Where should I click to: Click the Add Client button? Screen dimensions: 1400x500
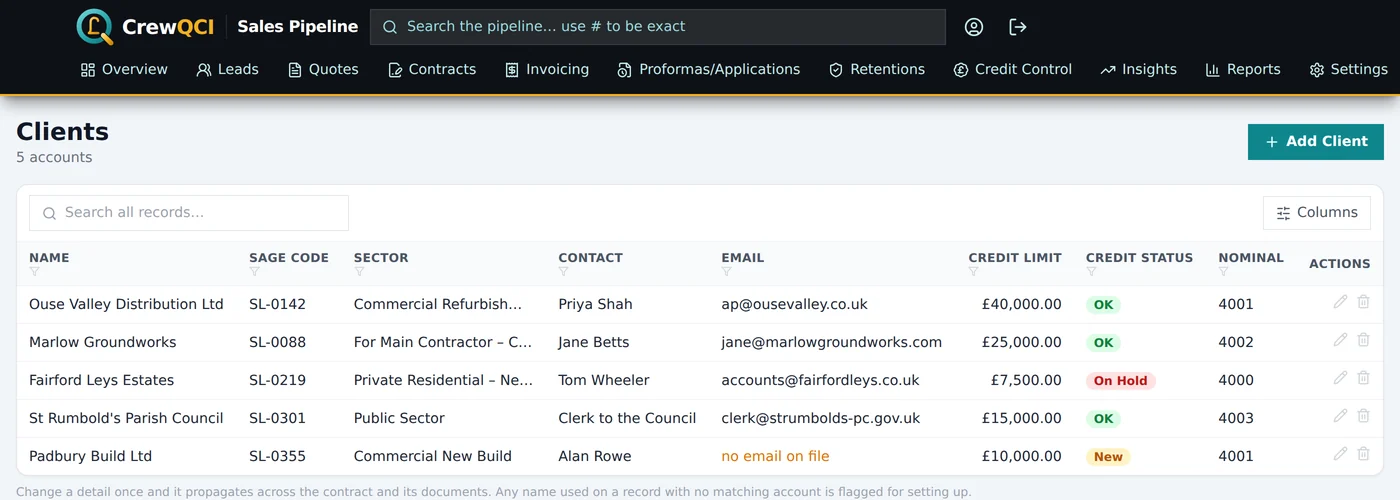click(x=1316, y=142)
